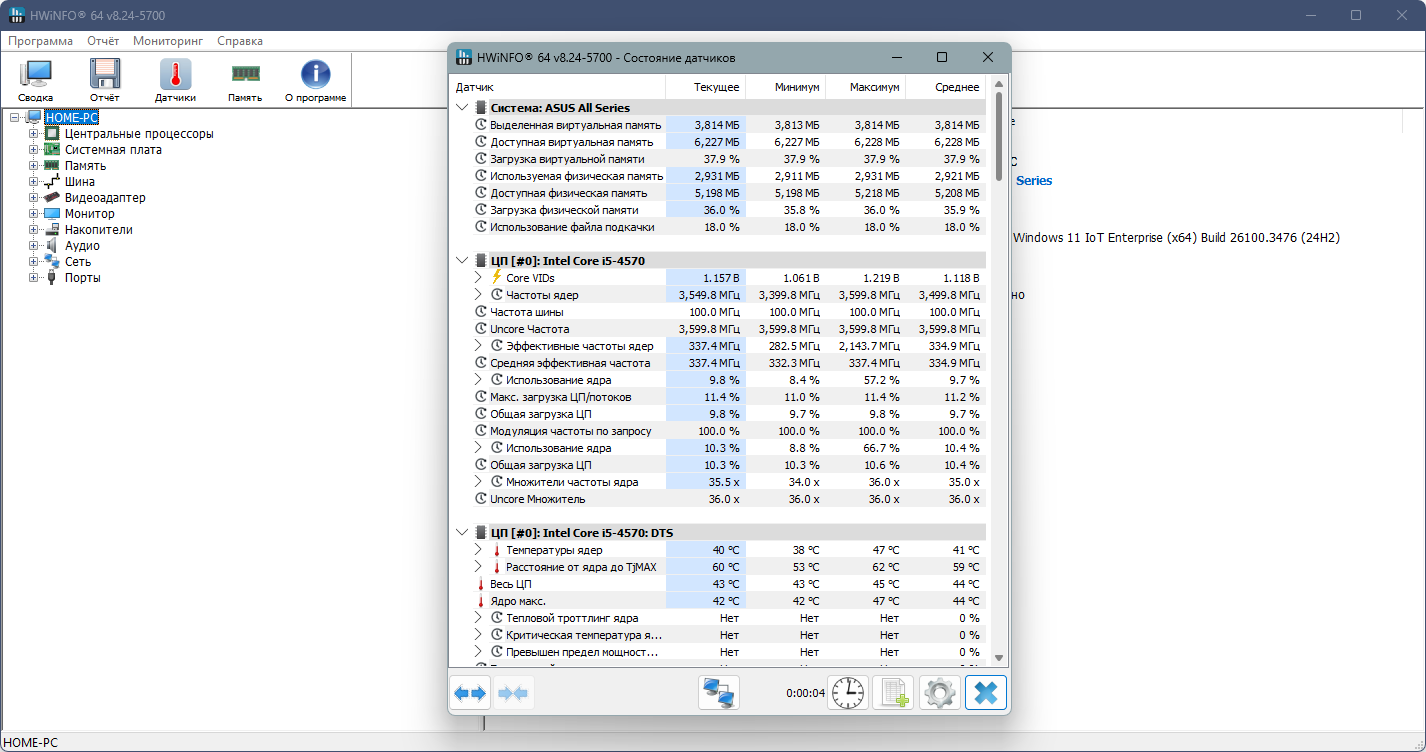The height and width of the screenshot is (752, 1426).
Task: Open the Справка menu
Action: tap(240, 41)
